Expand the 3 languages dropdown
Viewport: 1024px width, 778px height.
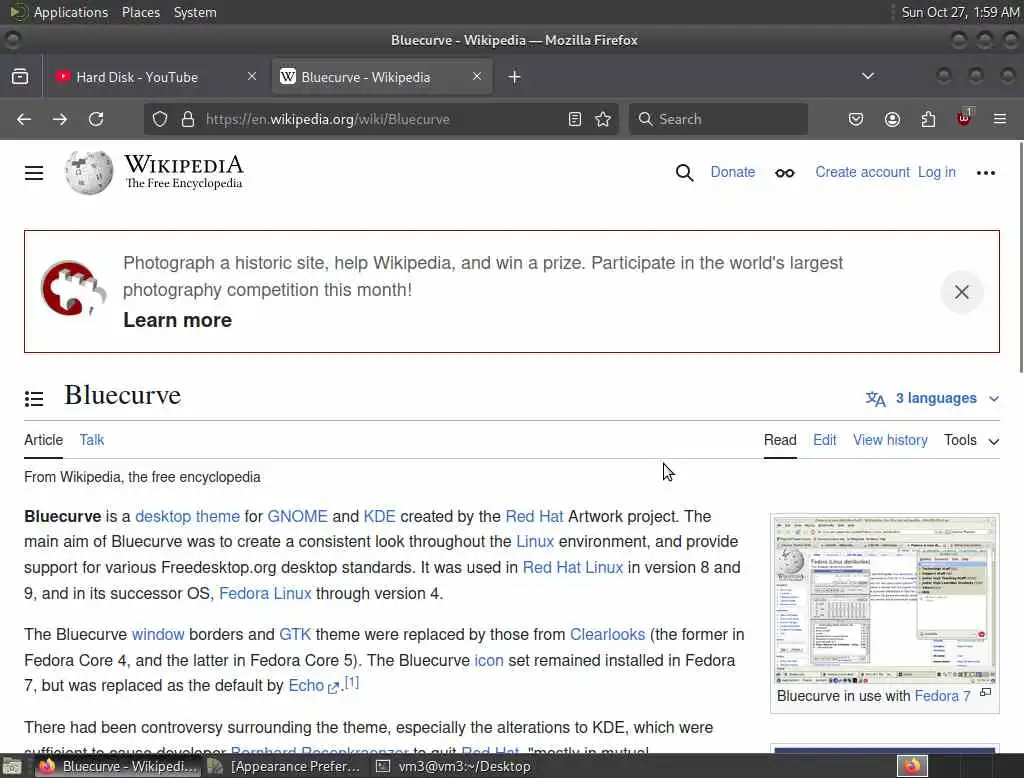[x=933, y=398]
